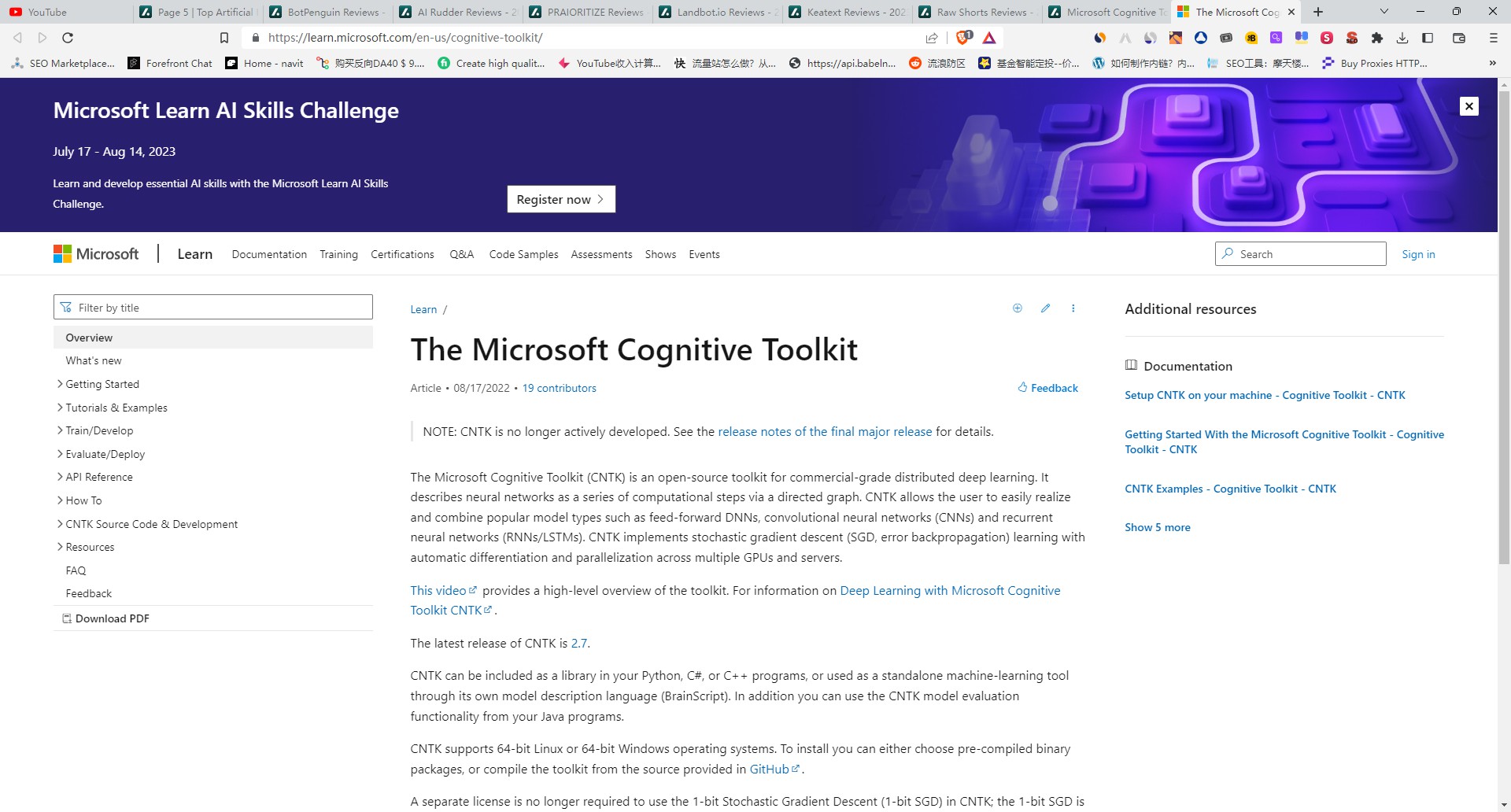Click the share icon in the address bar
Viewport: 1511px width, 812px height.
pyautogui.click(x=932, y=37)
